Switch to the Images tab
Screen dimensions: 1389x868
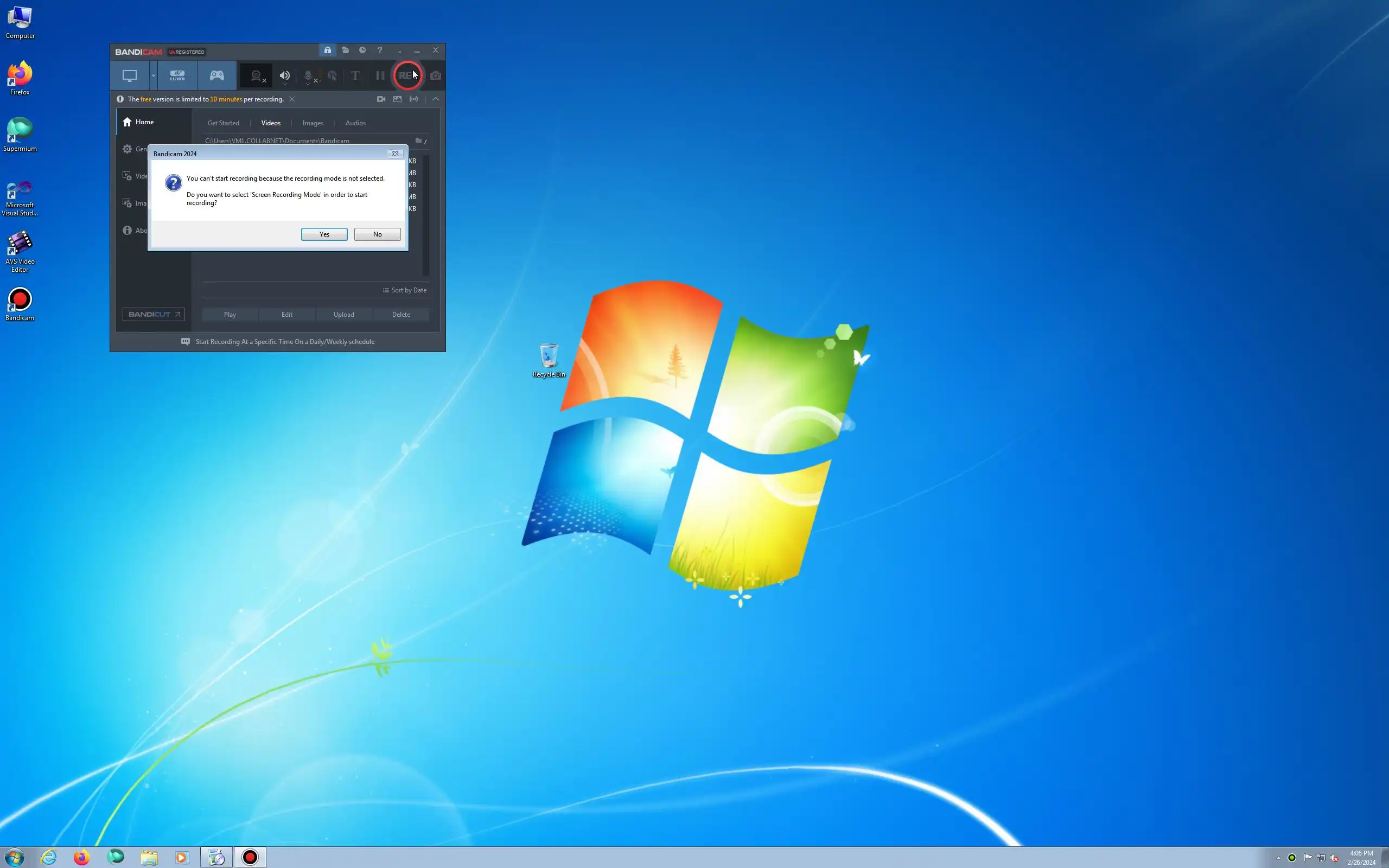point(313,124)
